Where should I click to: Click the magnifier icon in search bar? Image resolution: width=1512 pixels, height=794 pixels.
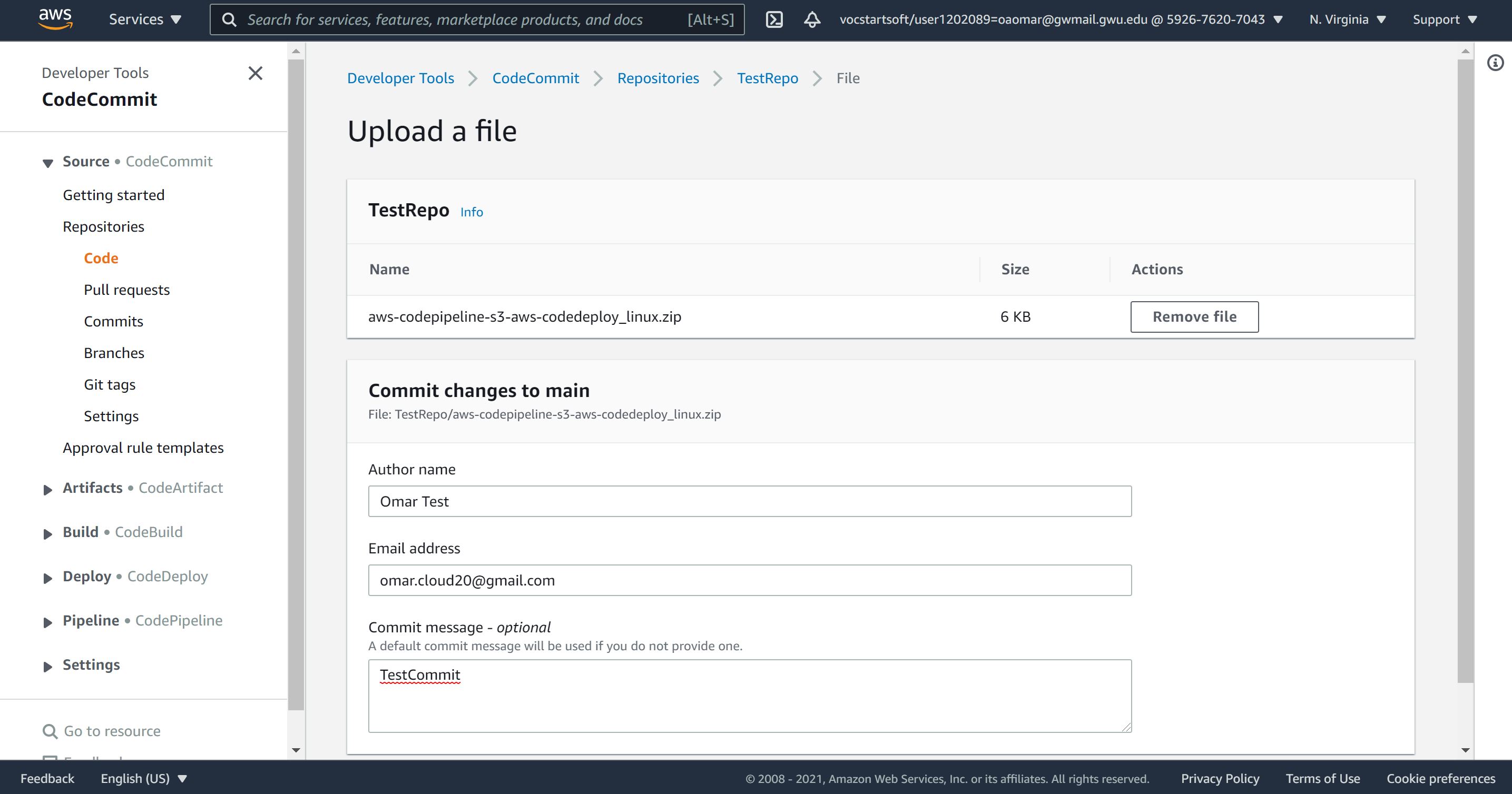point(230,20)
